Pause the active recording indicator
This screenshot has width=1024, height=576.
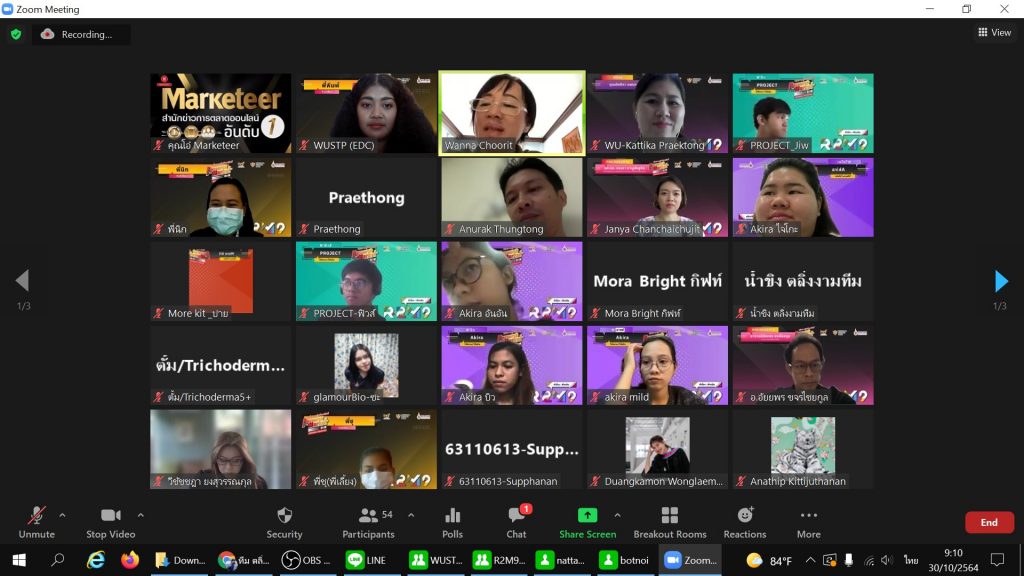coord(80,34)
